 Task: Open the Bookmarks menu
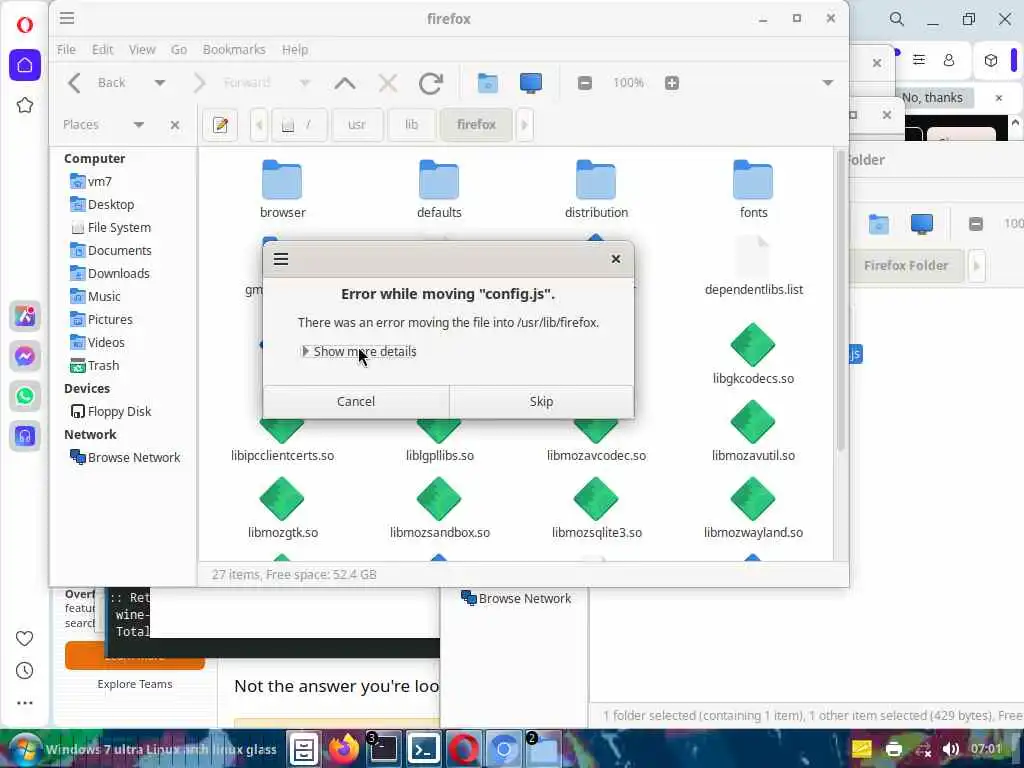(x=234, y=50)
